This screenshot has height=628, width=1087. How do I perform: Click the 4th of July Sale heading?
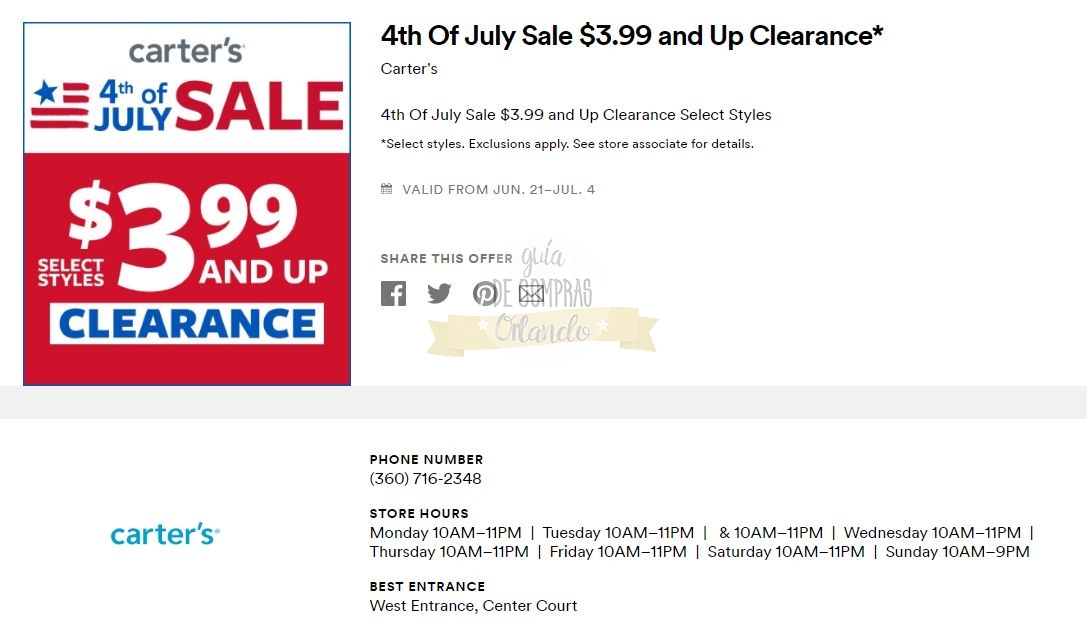(632, 36)
